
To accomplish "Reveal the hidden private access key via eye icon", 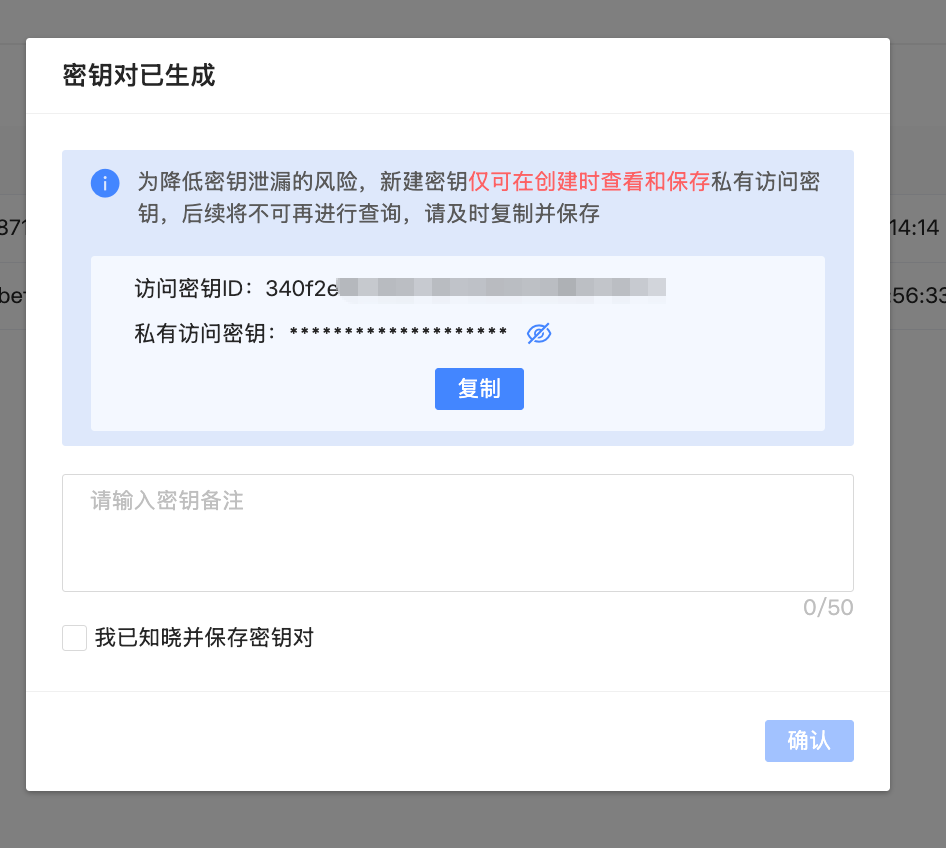I will point(539,333).
